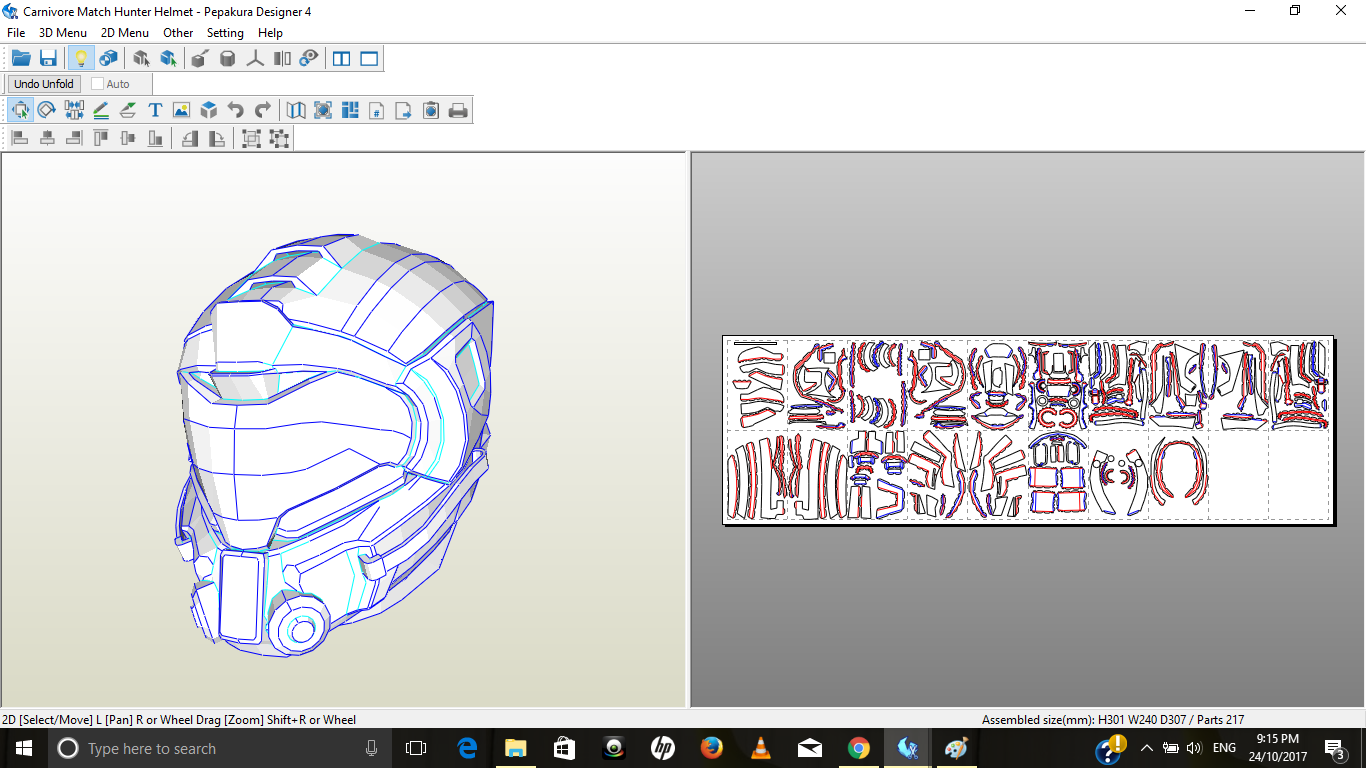Click the grey vertical panels icon
Screen dimensions: 1366x768
282,58
